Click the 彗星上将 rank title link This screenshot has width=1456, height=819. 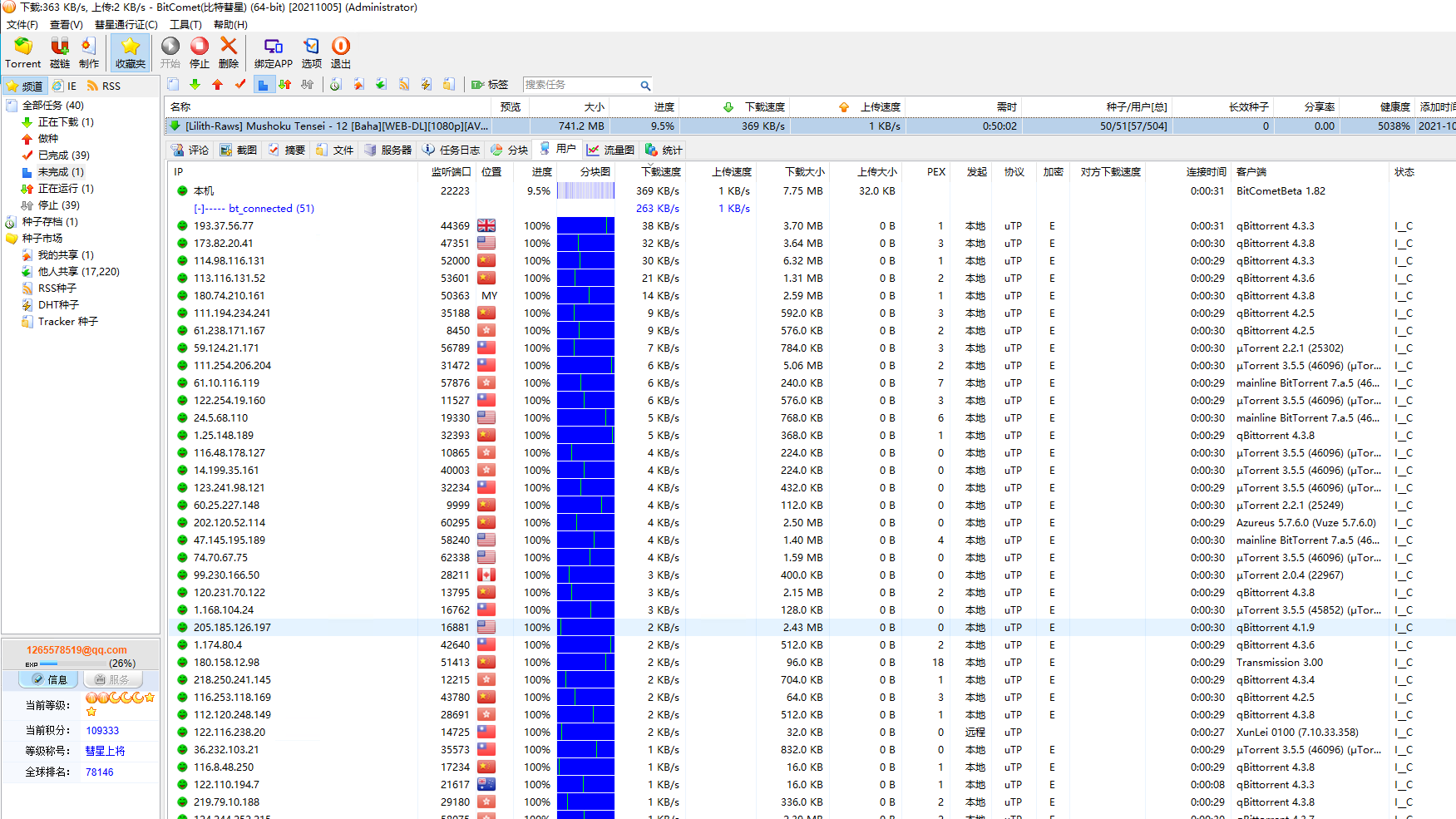click(105, 751)
